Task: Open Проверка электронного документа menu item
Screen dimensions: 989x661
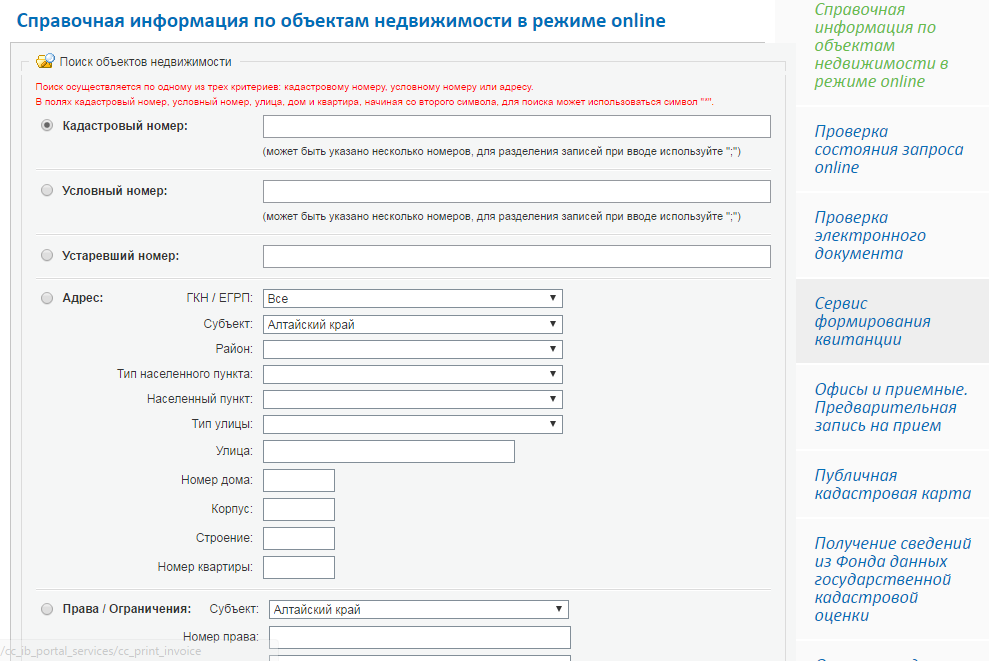Action: coord(869,235)
